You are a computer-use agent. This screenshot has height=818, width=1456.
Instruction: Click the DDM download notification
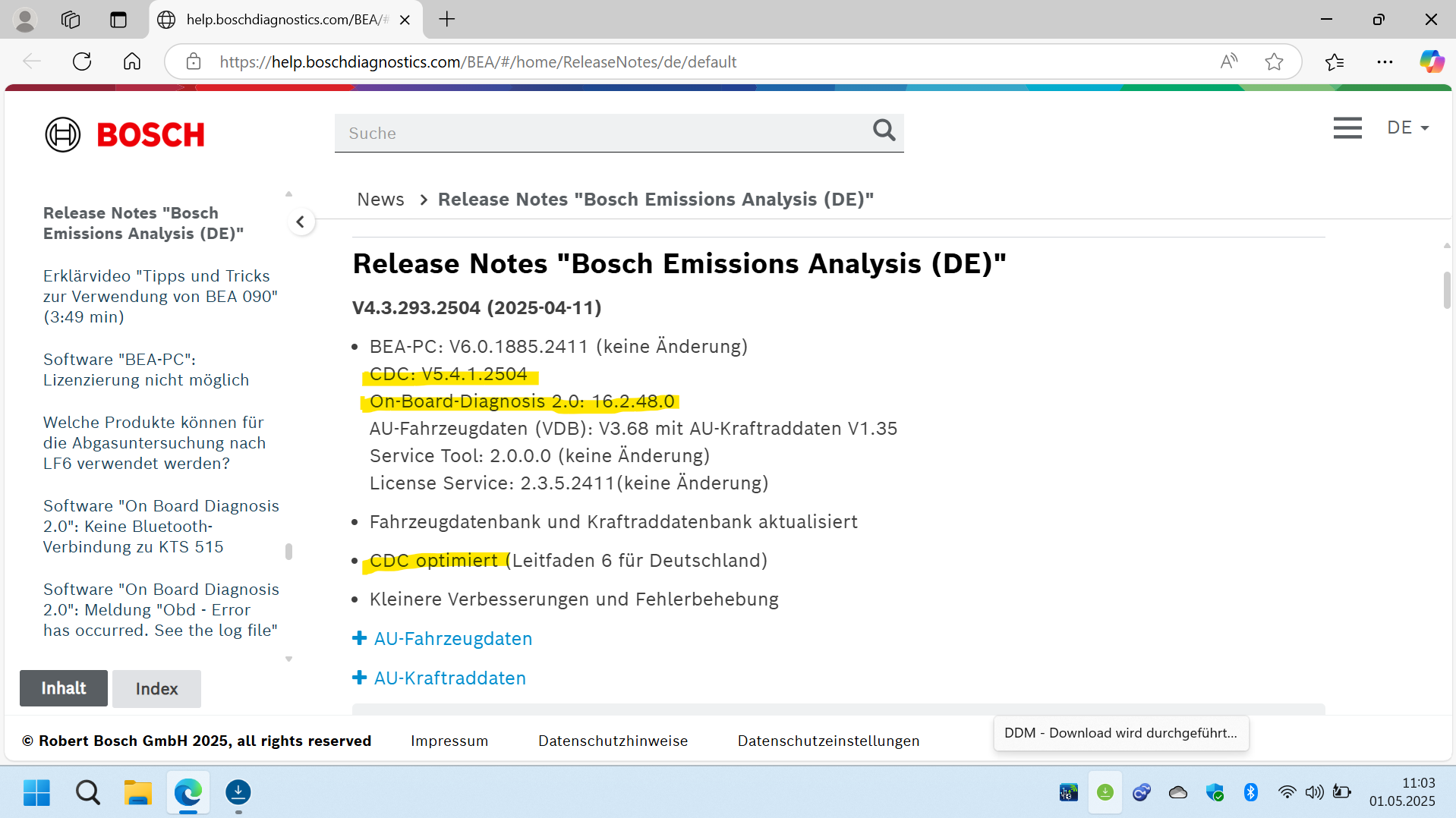coord(1120,733)
